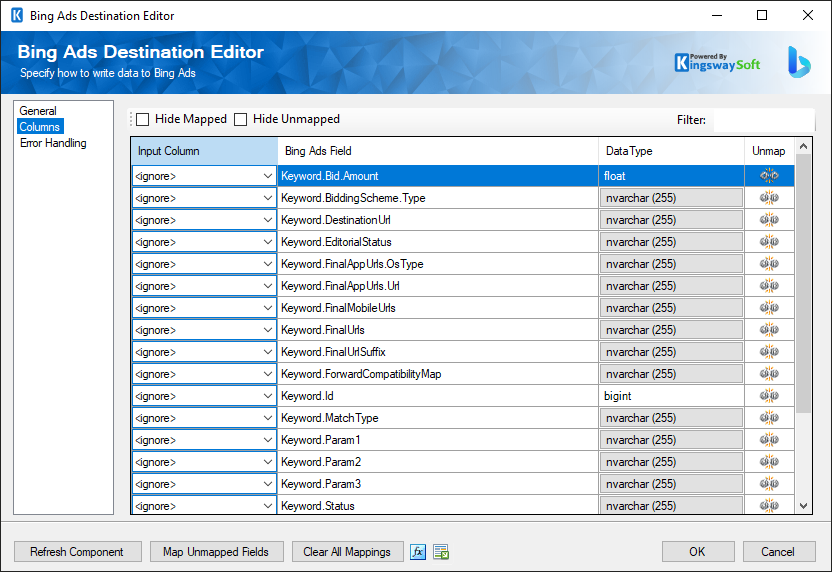
Task: Click the scrollbar up arrow
Action: click(803, 146)
